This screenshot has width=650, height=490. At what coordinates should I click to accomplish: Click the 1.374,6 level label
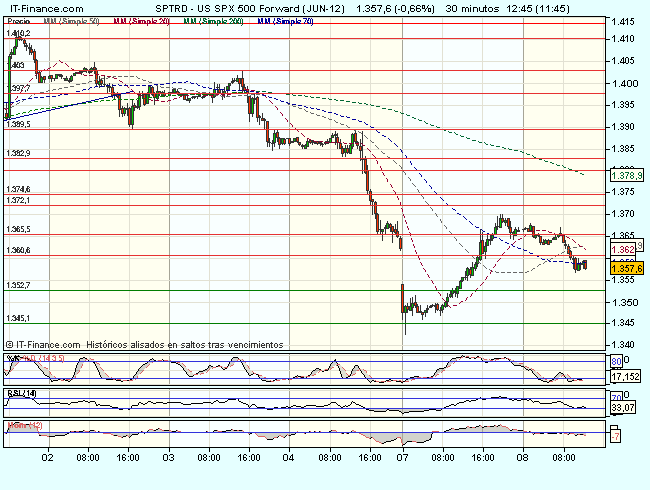click(x=18, y=189)
